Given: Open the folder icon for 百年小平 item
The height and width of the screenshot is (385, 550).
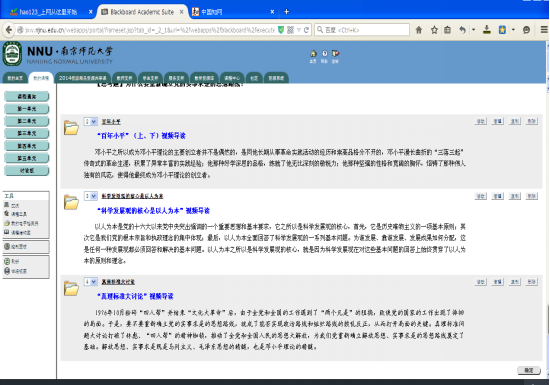Looking at the screenshot, I should [x=71, y=128].
